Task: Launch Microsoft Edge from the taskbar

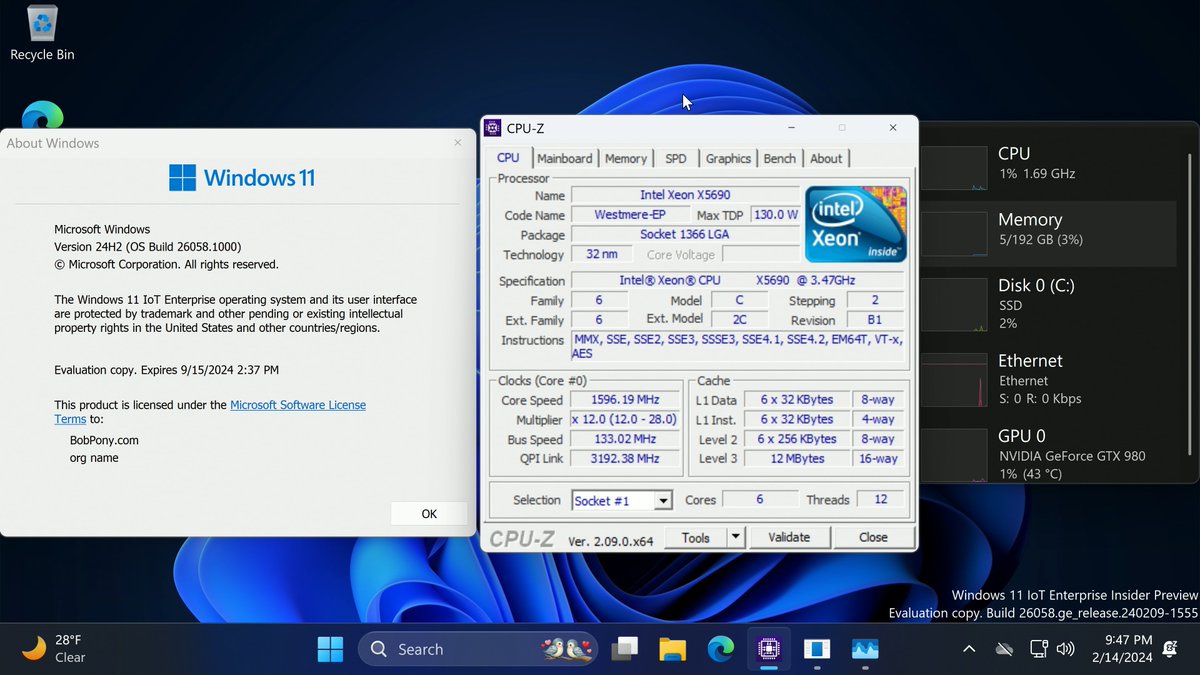Action: point(721,649)
